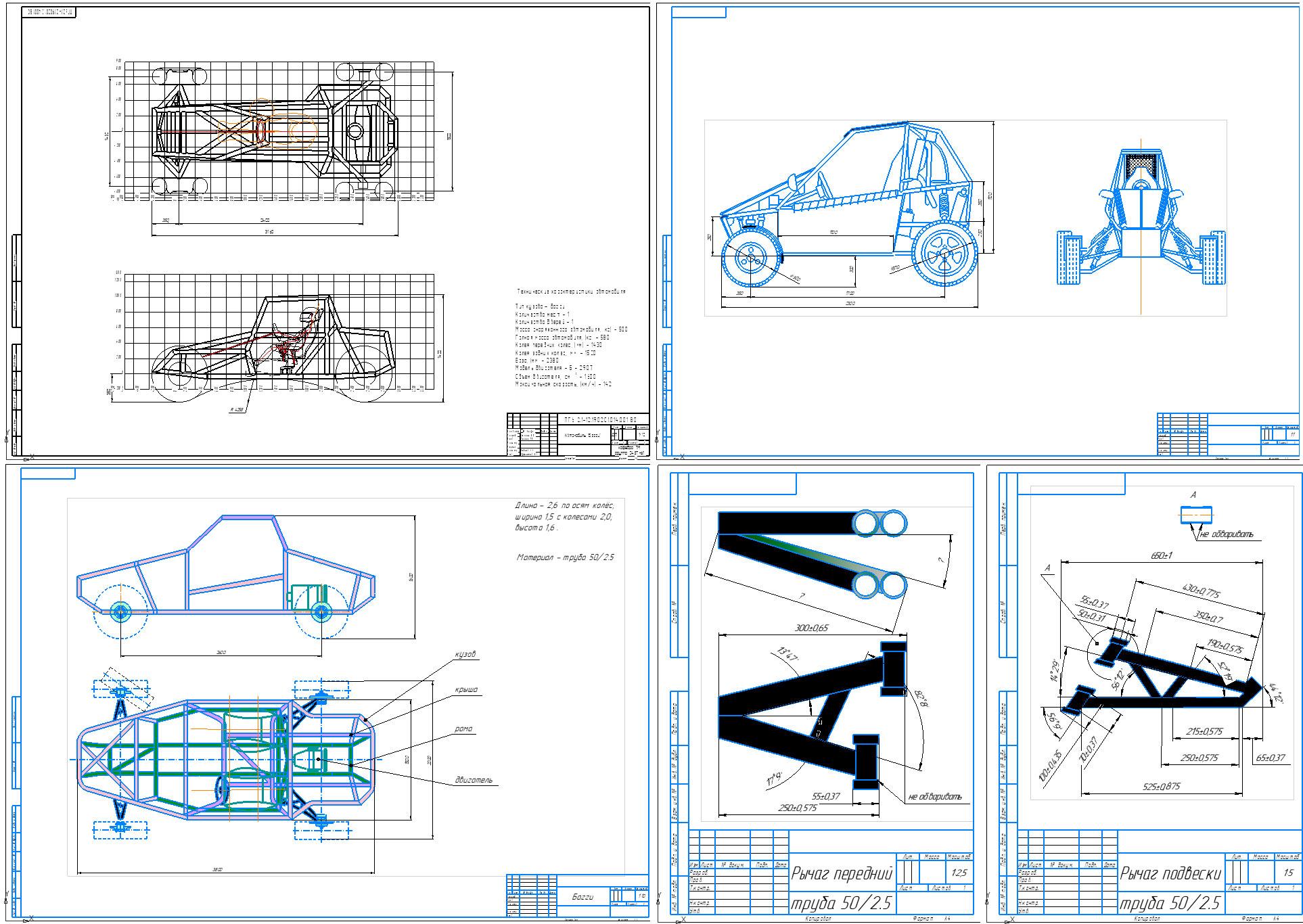
Task: Select the 350±0,7 dimension
Action: pos(1208,616)
